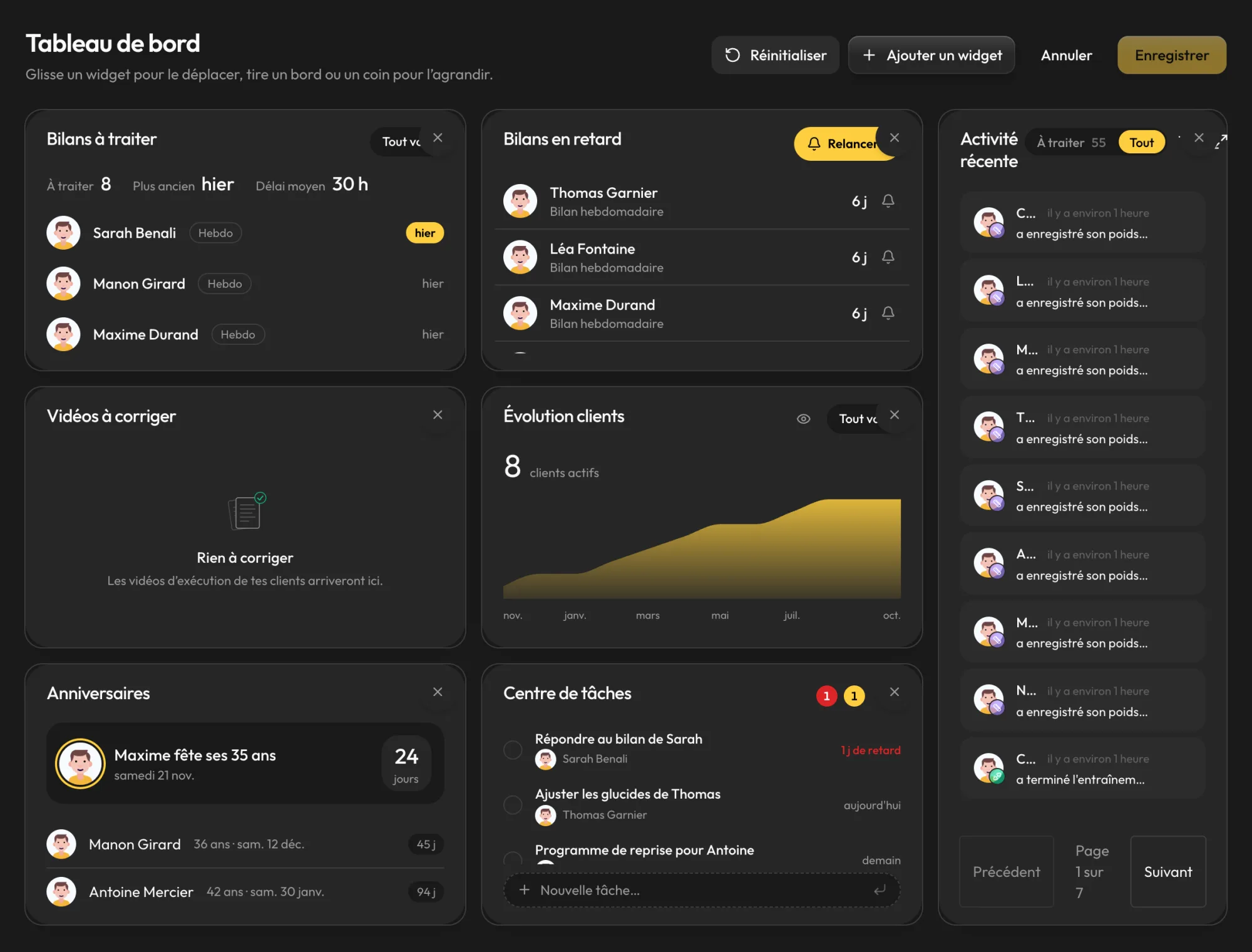Select the Tout activity filter

point(1142,143)
